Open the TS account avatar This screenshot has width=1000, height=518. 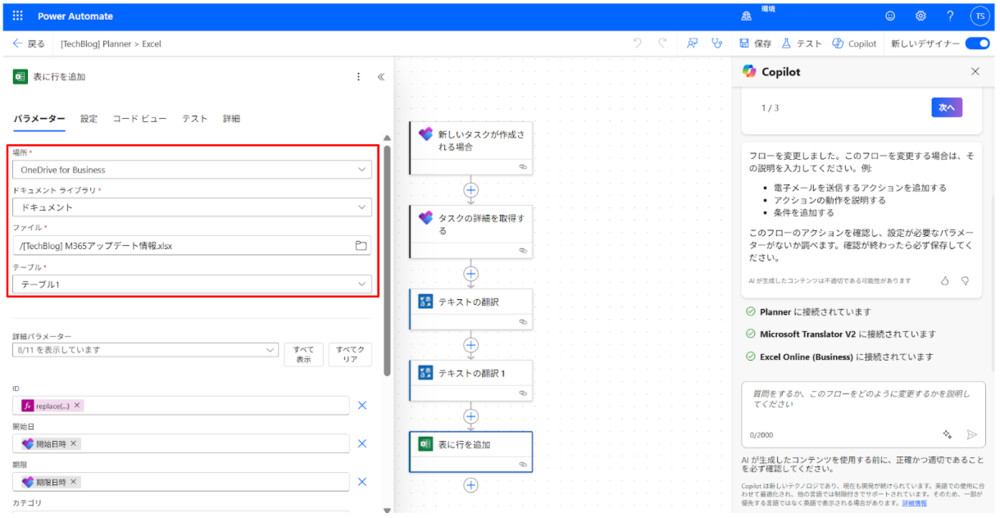tap(980, 17)
